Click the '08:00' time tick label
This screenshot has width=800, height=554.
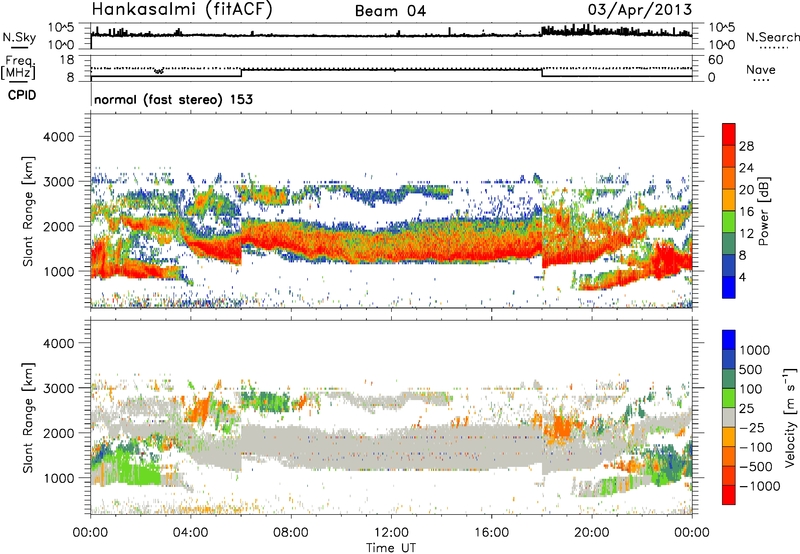click(291, 533)
